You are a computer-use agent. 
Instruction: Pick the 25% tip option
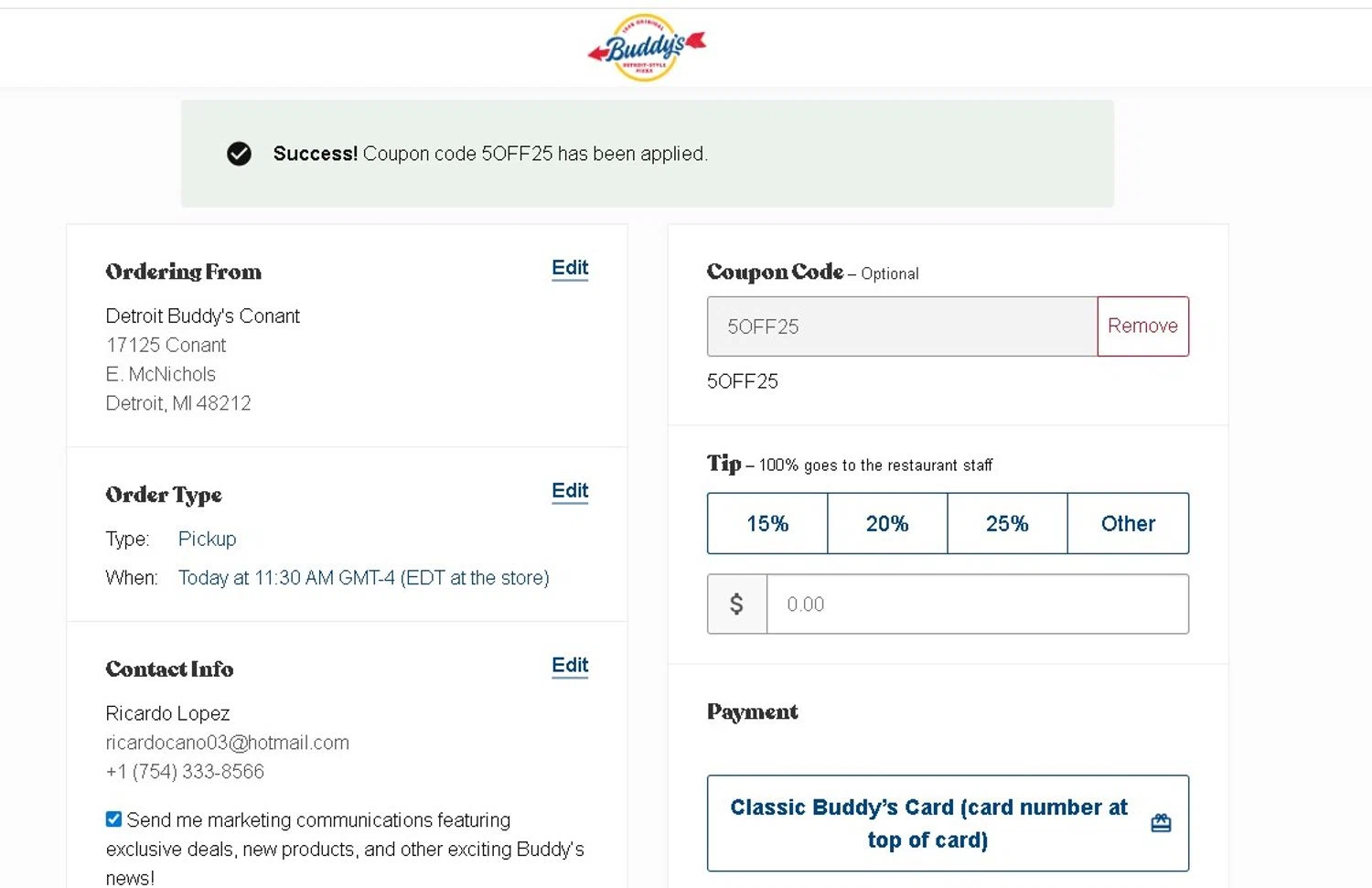click(x=1007, y=524)
